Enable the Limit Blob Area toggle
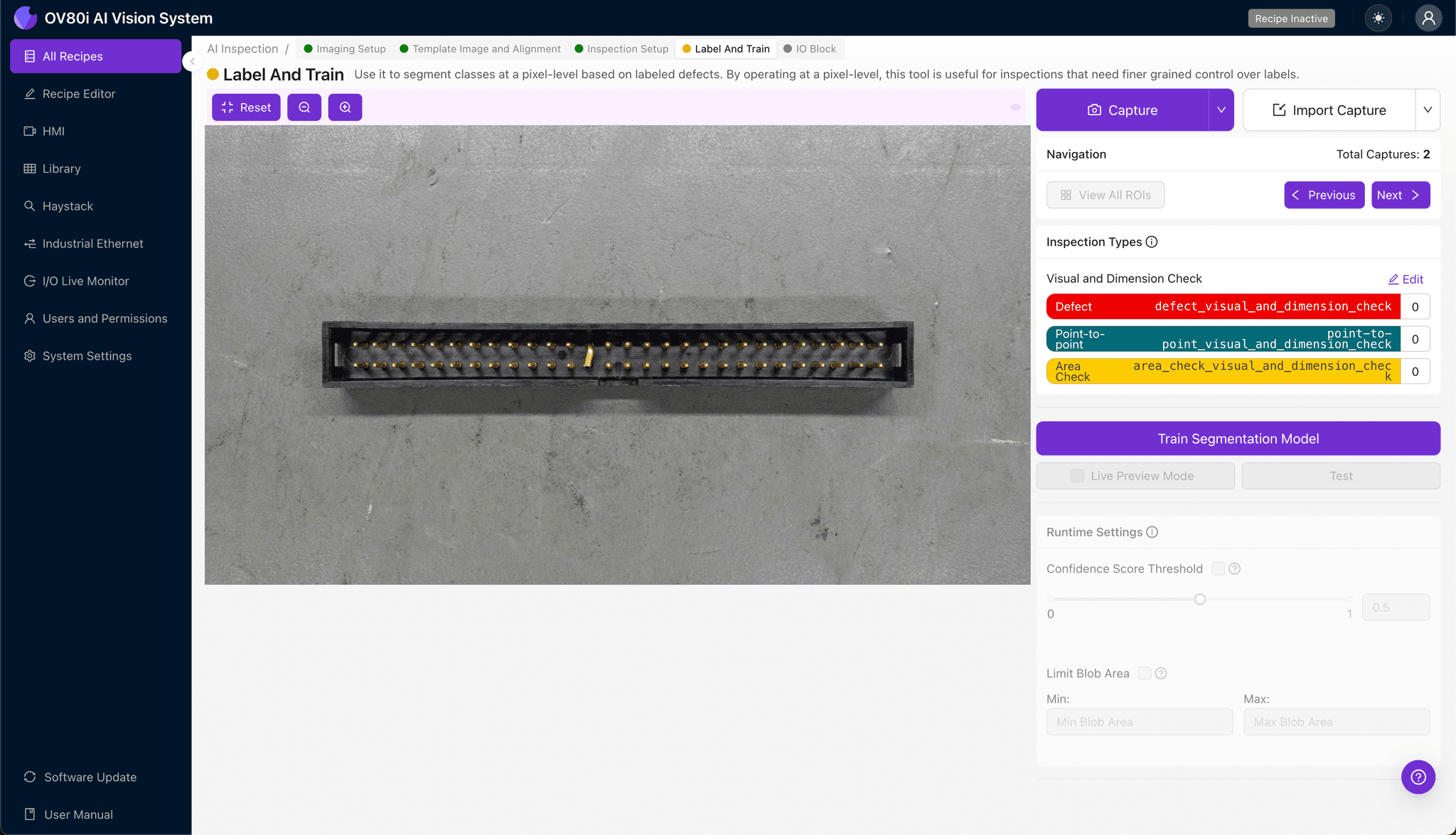Image resolution: width=1456 pixels, height=835 pixels. [x=1144, y=673]
